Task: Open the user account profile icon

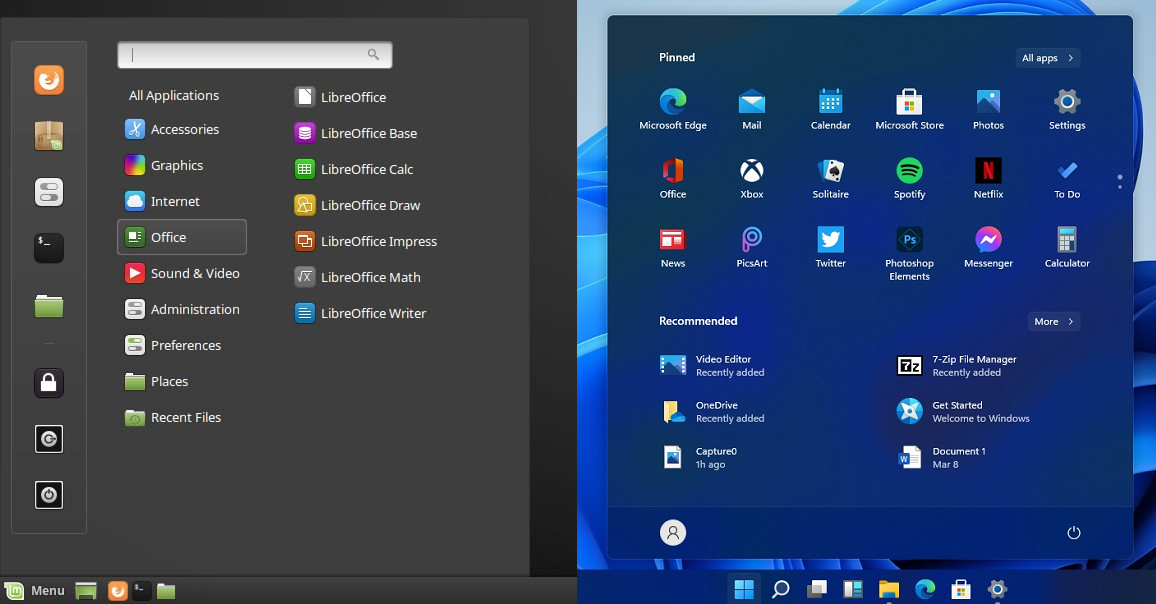Action: 673,533
